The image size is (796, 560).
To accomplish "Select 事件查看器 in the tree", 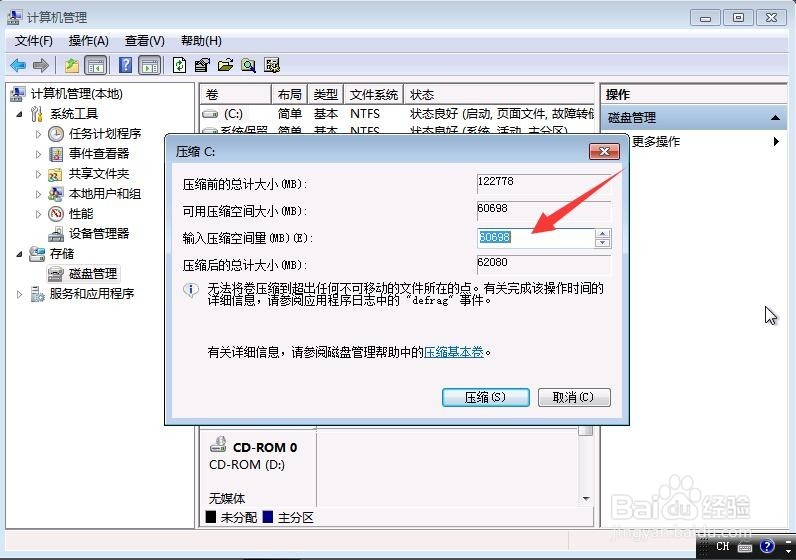I will [x=99, y=153].
